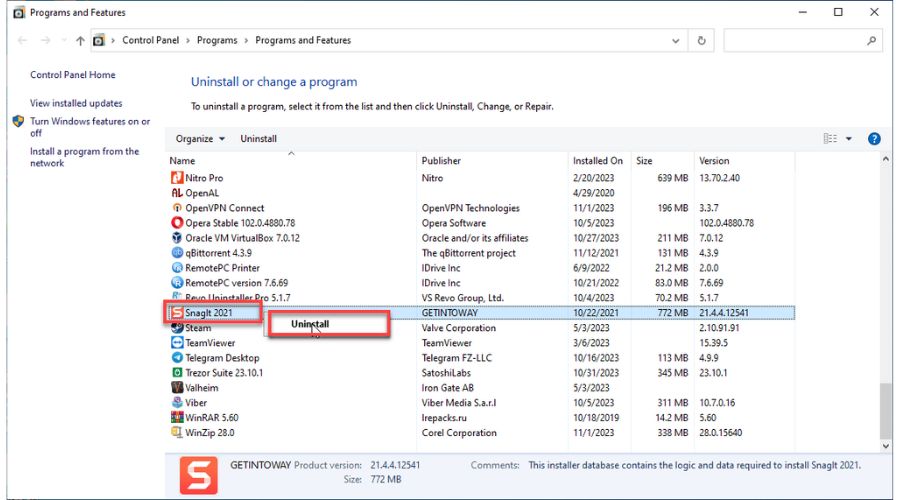Click the search magnifier icon
This screenshot has height=500, width=900.
point(871,40)
